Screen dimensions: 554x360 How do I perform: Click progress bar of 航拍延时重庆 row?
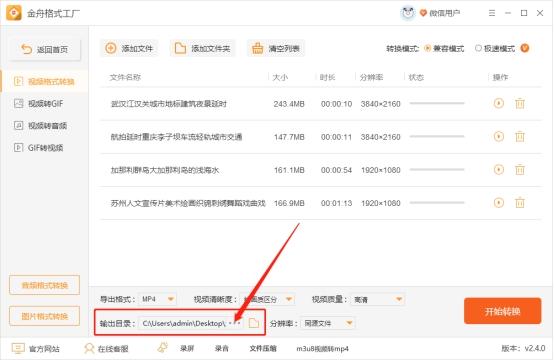pyautogui.click(x=437, y=136)
